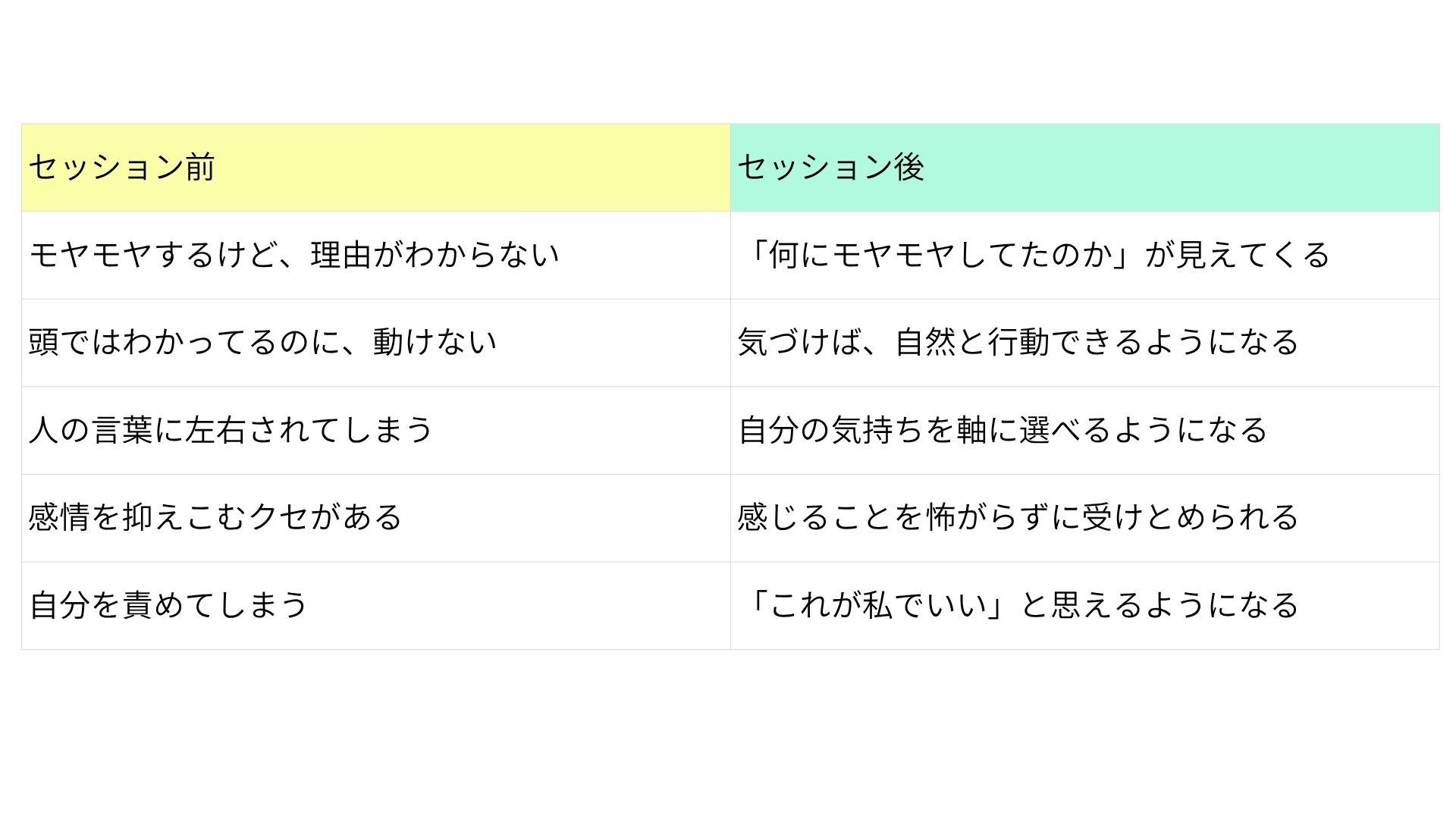The height and width of the screenshot is (819, 1456).
Task: Click the word 感情 in the fourth row
Action: click(59, 518)
